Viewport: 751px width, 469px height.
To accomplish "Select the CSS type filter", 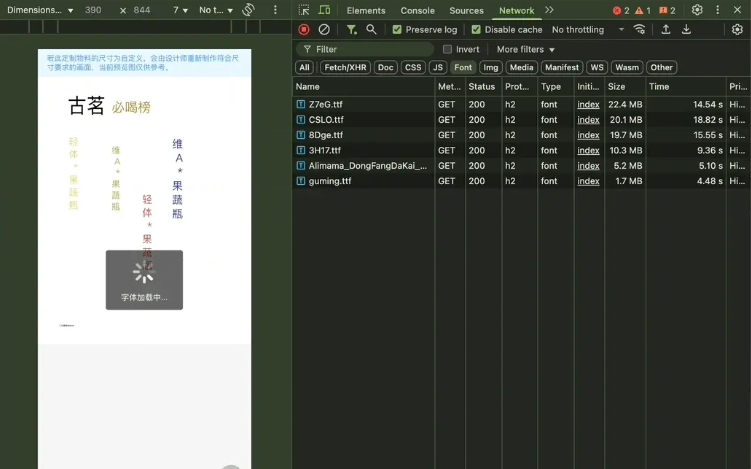I will click(x=413, y=68).
